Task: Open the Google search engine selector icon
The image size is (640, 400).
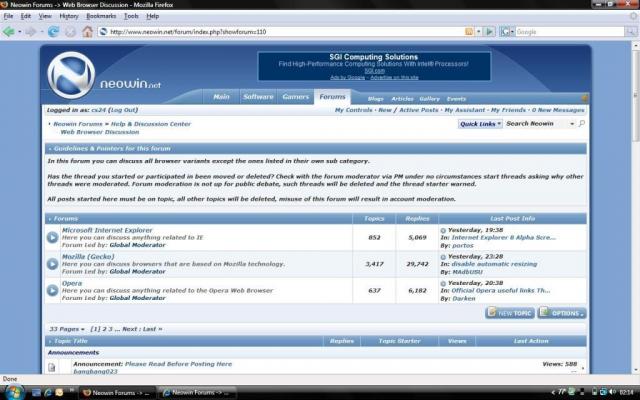Action: point(506,31)
